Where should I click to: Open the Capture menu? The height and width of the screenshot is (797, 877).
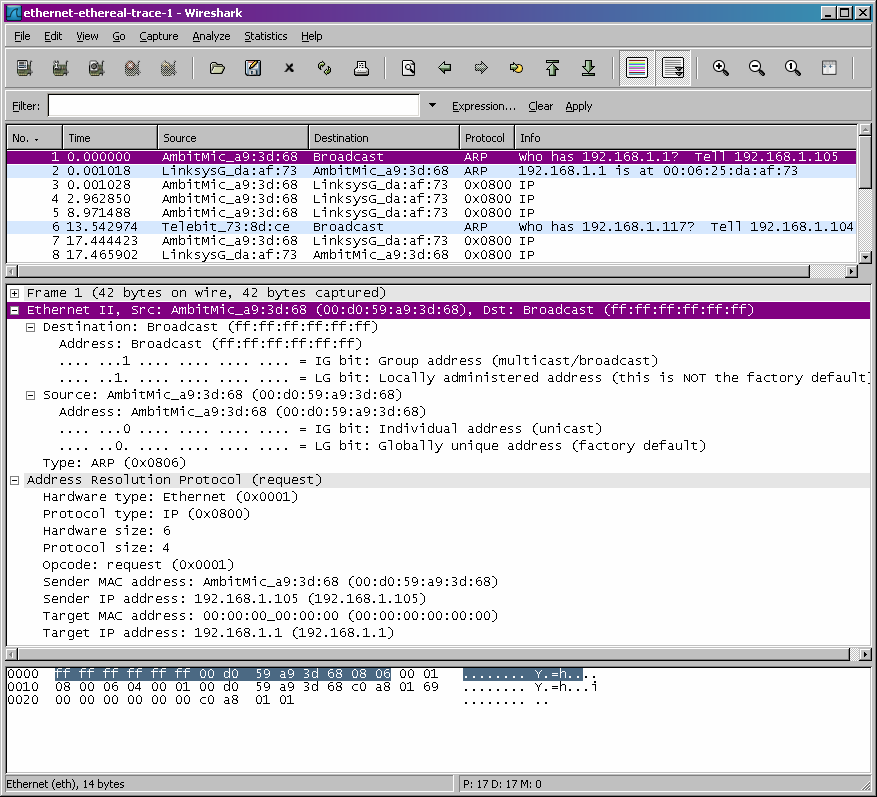pos(159,36)
